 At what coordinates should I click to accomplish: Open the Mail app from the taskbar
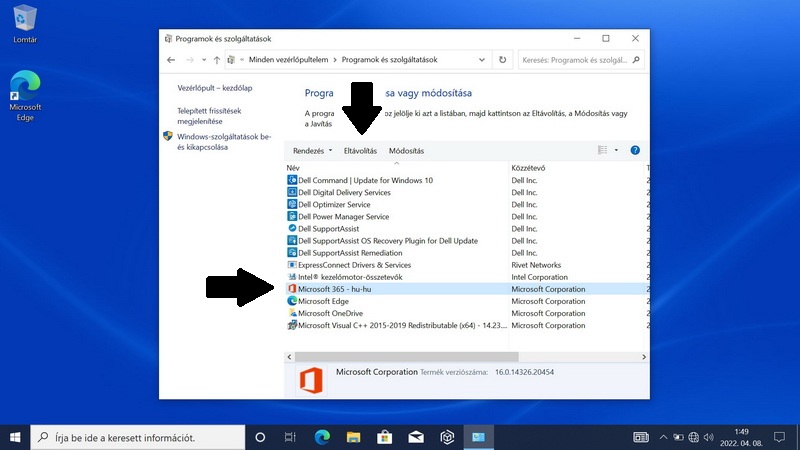click(416, 437)
